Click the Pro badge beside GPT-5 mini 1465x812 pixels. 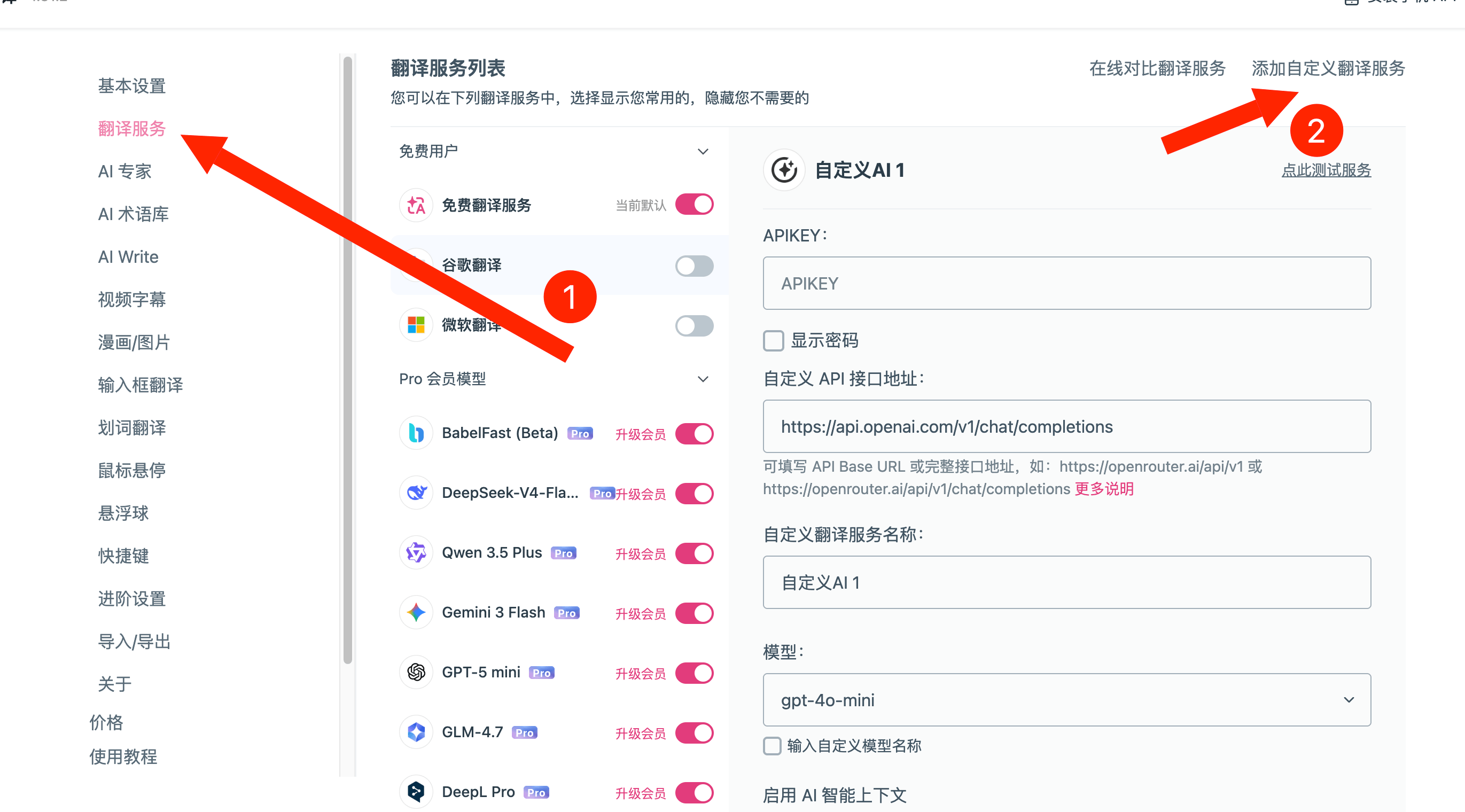pos(541,673)
